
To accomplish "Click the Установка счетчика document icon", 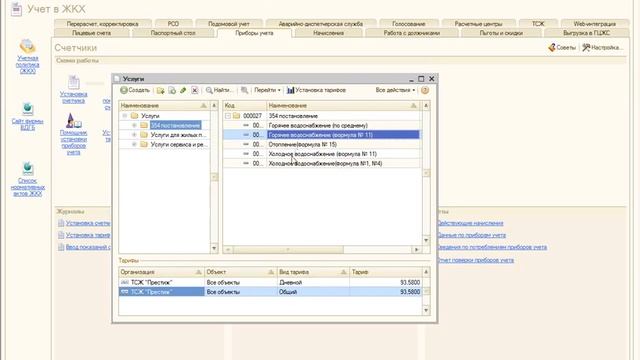I will click(73, 82).
